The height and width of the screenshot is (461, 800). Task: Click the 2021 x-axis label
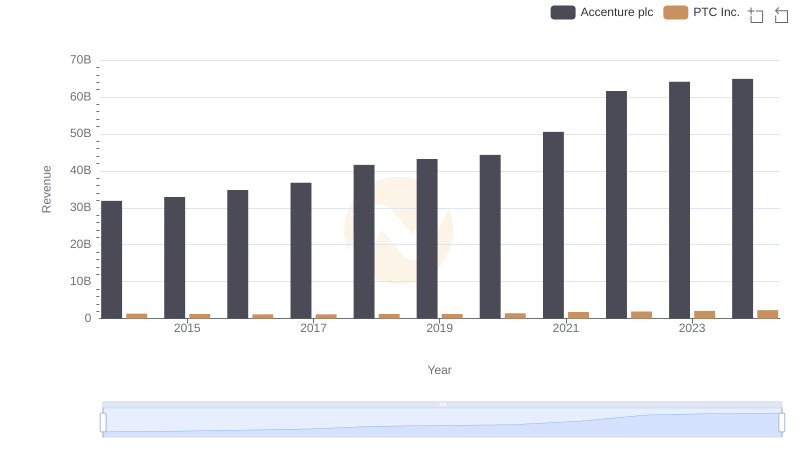point(566,328)
